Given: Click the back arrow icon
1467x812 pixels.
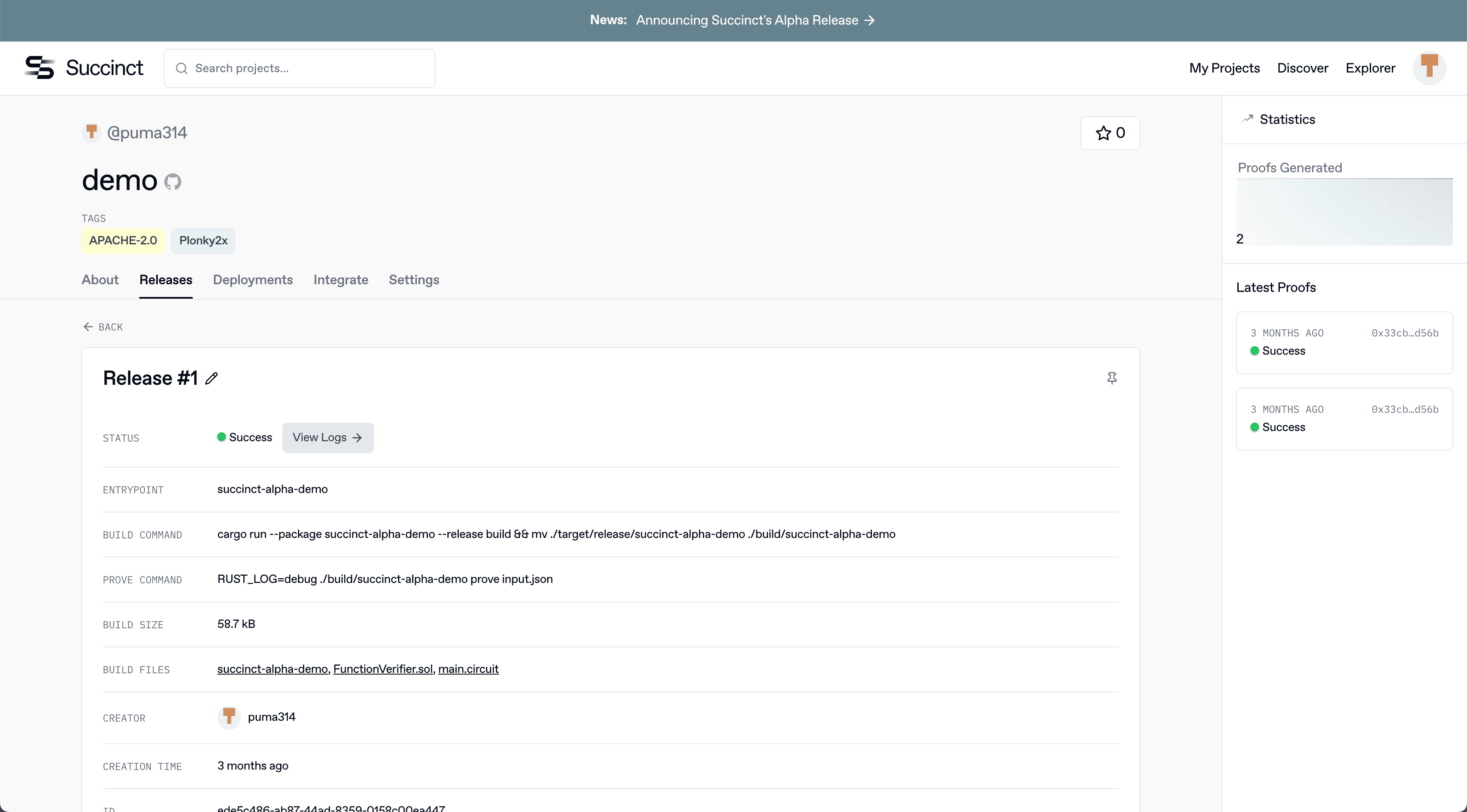Looking at the screenshot, I should tap(88, 327).
